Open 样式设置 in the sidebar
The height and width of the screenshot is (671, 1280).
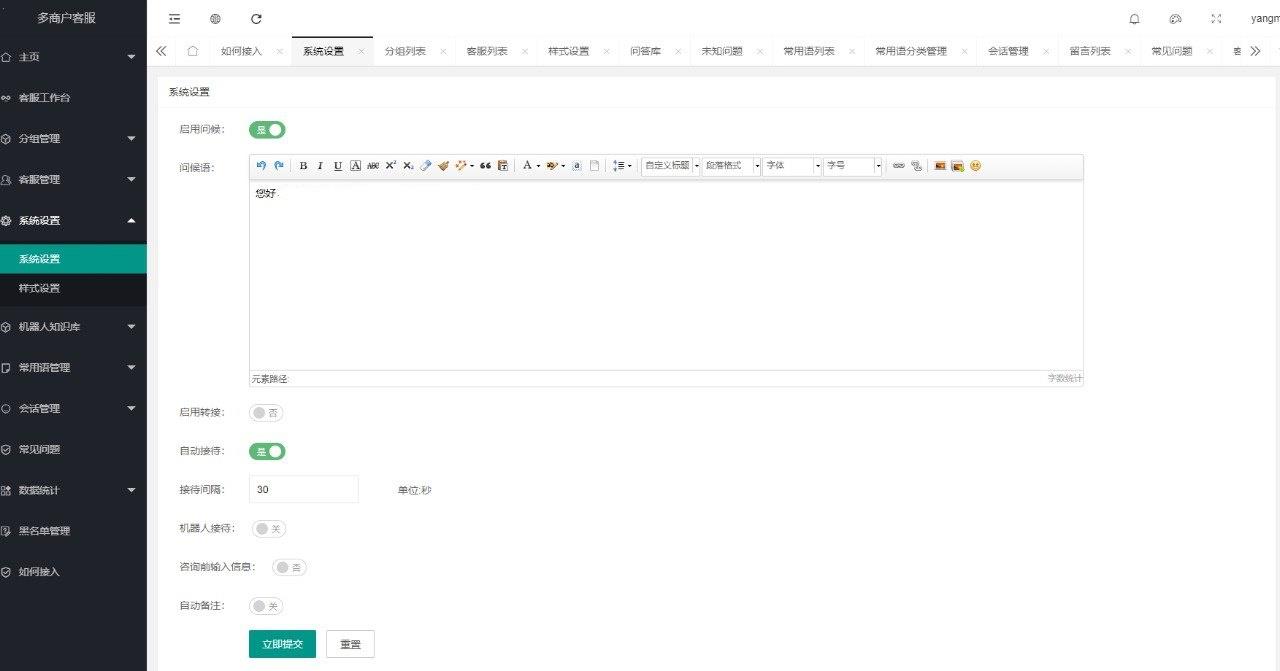tap(40, 288)
